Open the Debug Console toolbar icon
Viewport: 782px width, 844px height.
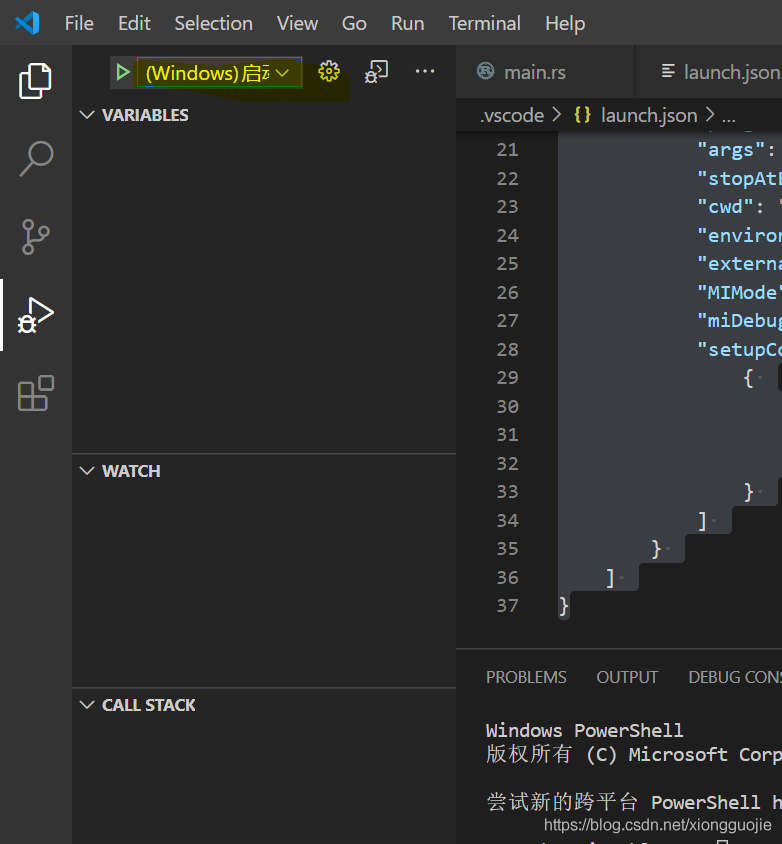click(x=376, y=72)
